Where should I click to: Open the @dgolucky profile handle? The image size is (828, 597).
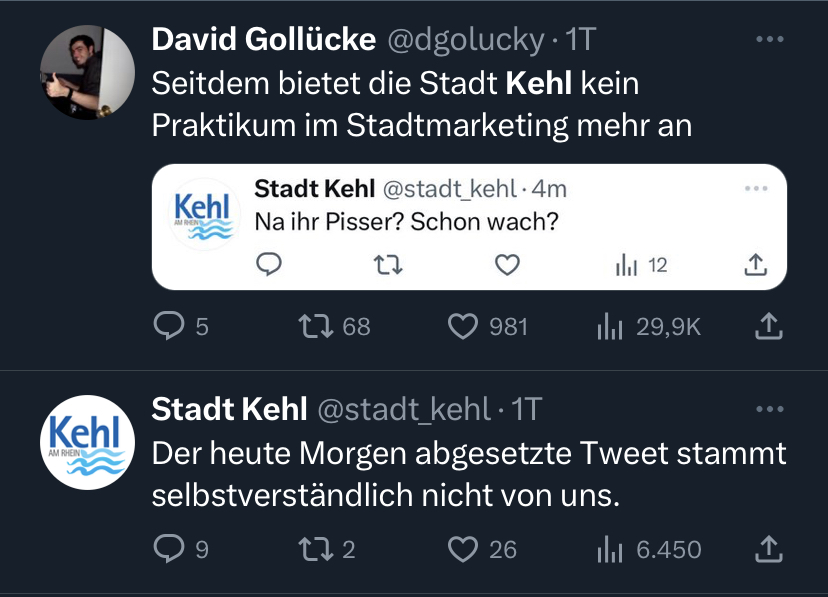pos(465,40)
